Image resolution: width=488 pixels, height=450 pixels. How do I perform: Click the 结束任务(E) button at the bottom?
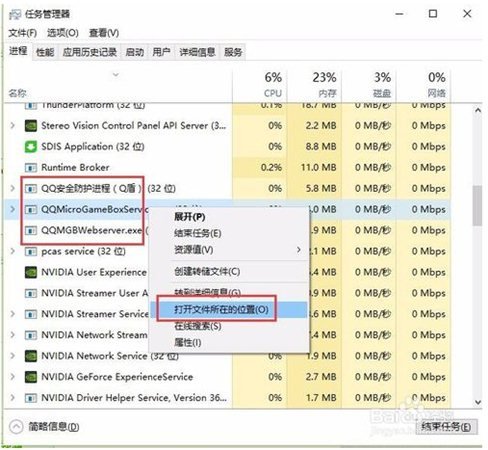point(446,427)
